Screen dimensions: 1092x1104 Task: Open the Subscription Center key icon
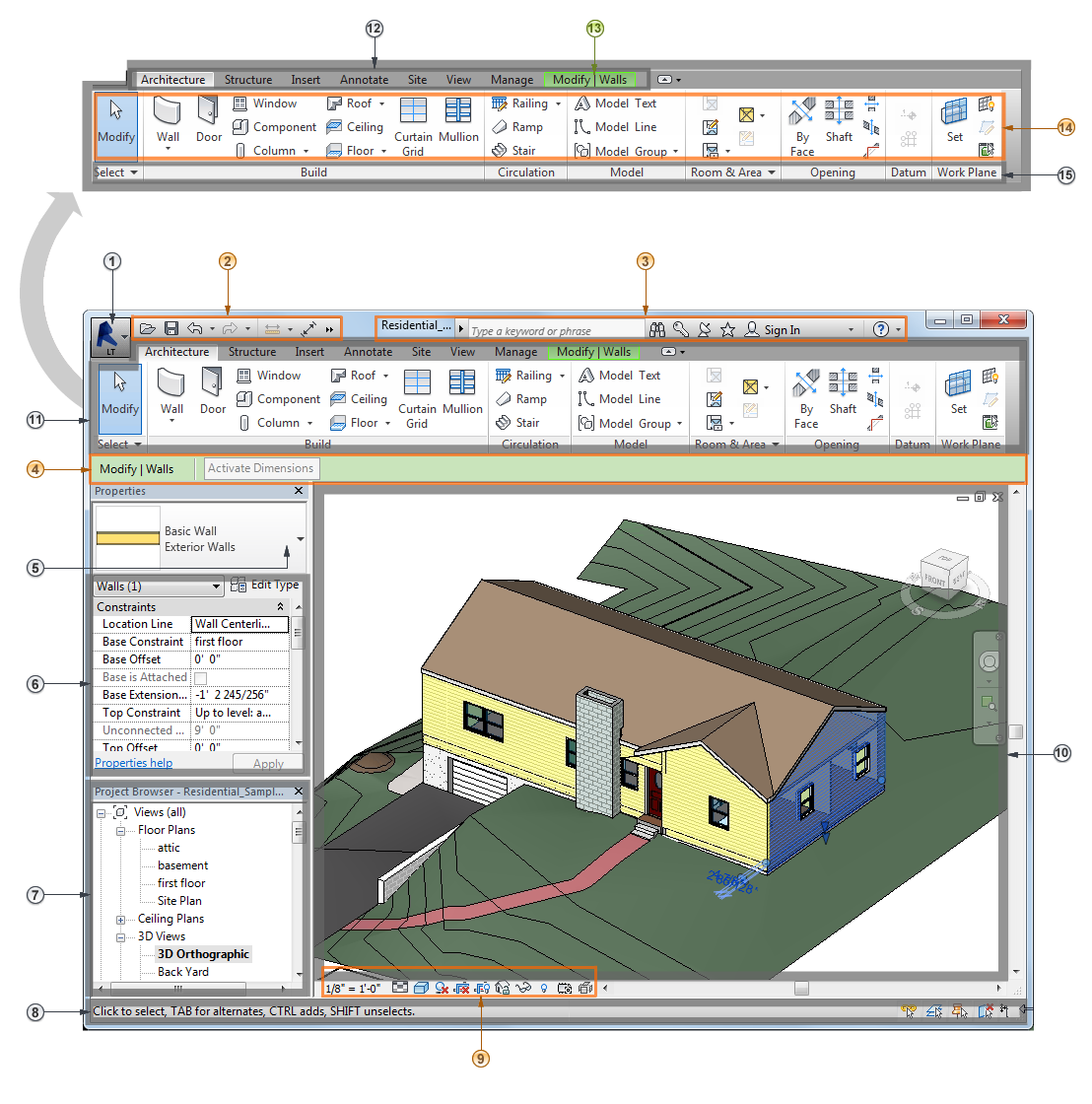point(680,329)
